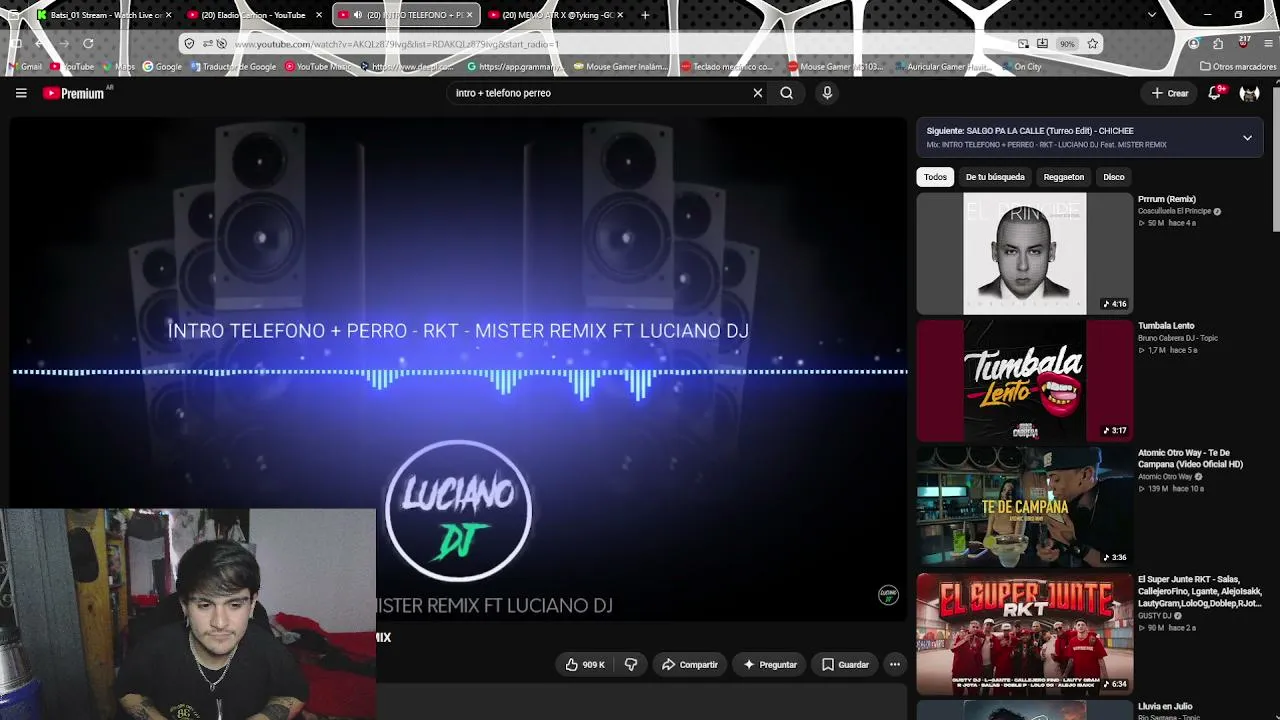Open more actions three-dot menu
The height and width of the screenshot is (720, 1280).
895,665
